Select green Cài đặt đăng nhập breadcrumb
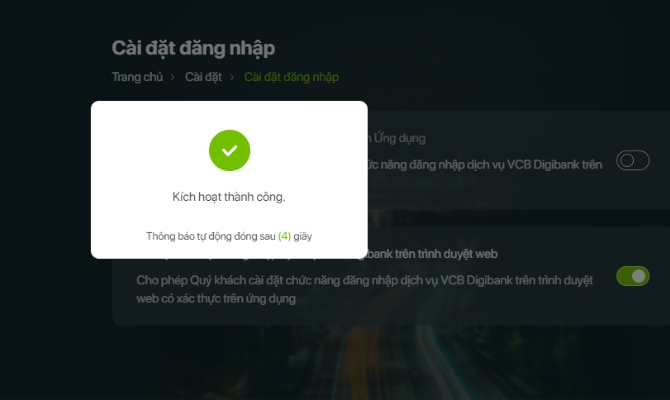 click(x=291, y=77)
